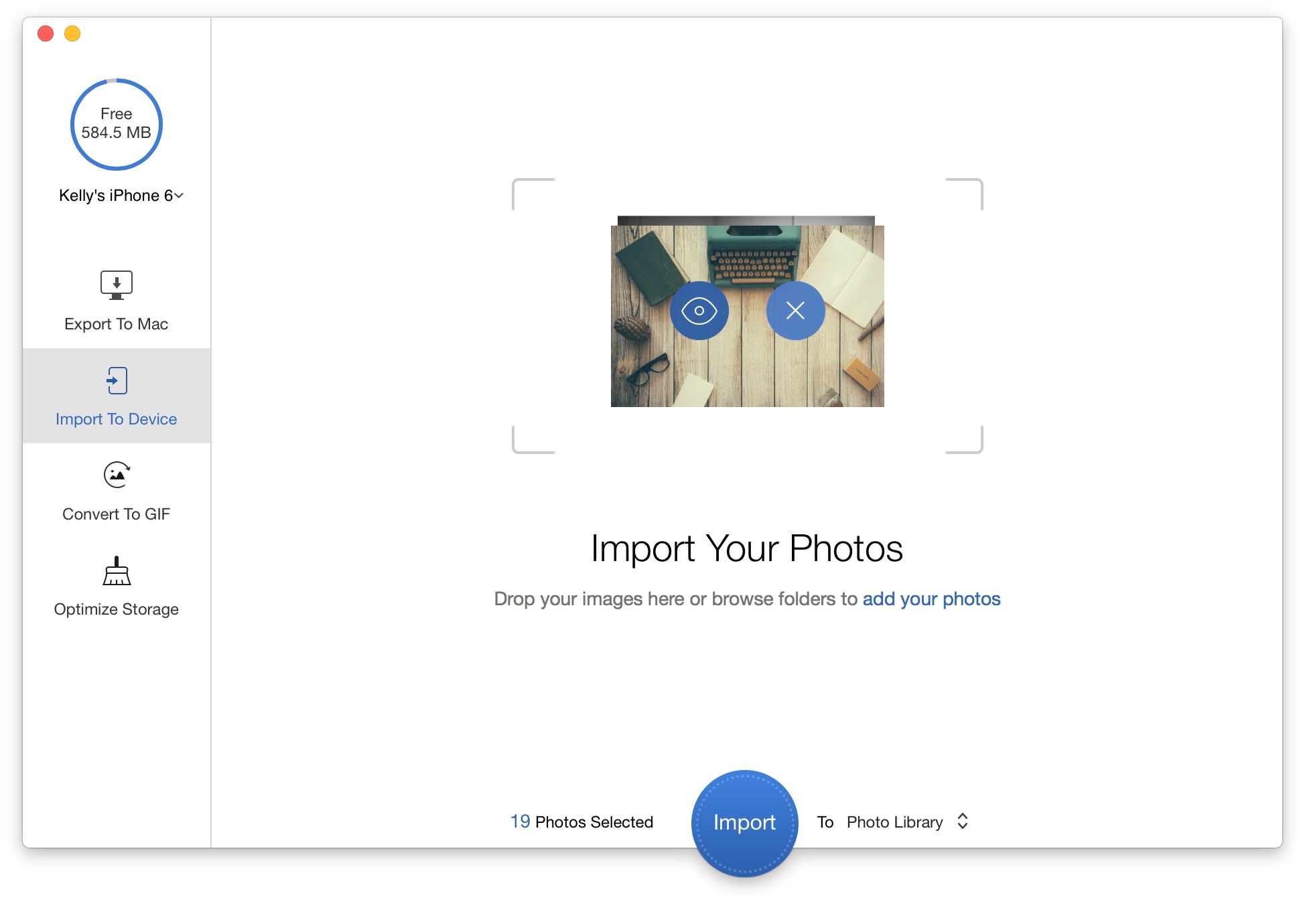1305x924 pixels.
Task: Remove selected photos with the X button
Action: 795,311
